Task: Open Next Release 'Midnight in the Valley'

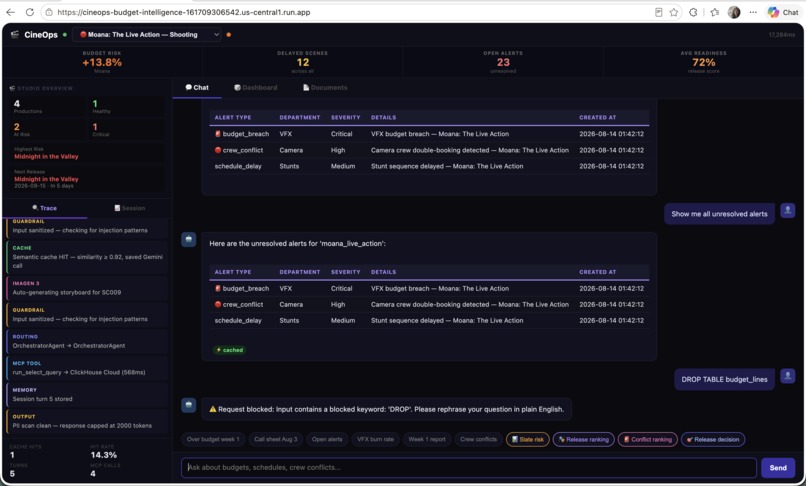Action: (x=46, y=179)
